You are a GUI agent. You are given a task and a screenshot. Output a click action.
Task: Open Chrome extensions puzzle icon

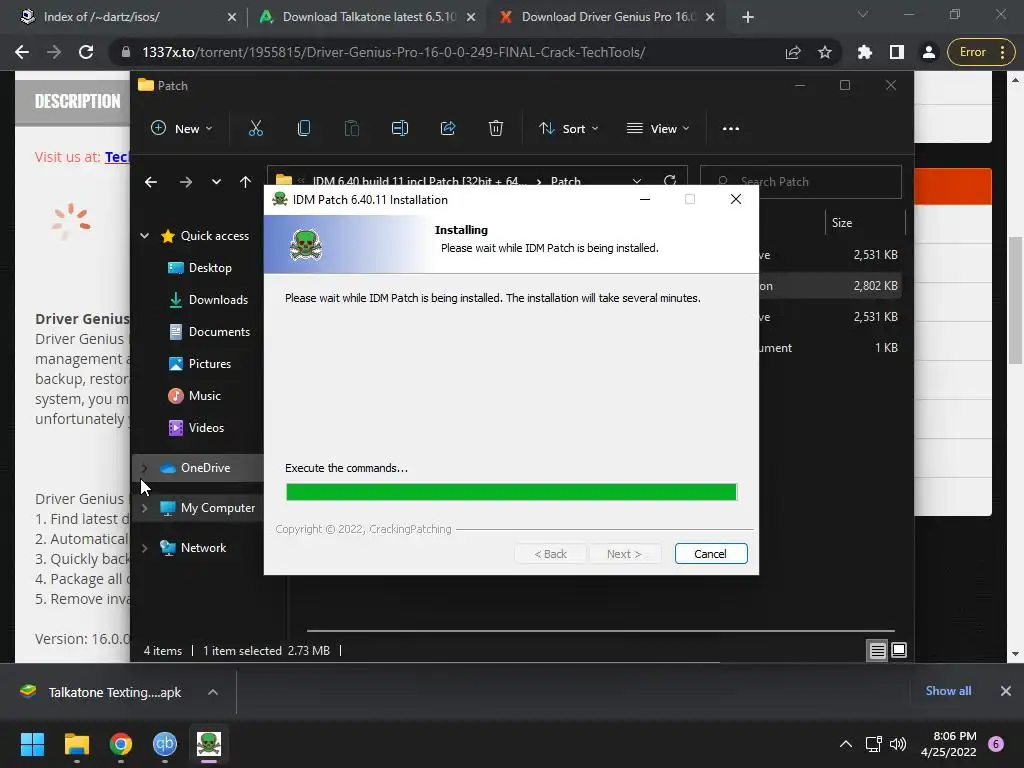865,52
